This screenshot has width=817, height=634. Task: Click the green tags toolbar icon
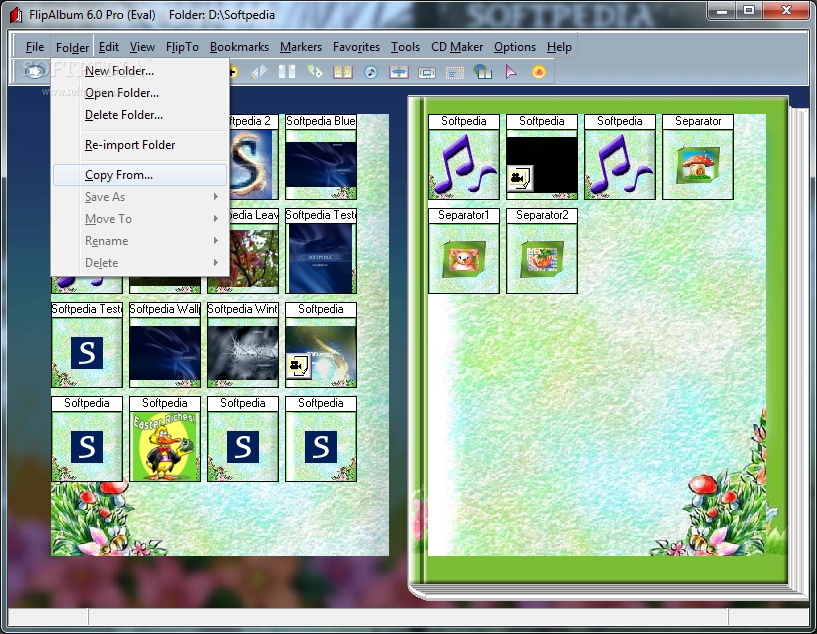(x=315, y=72)
